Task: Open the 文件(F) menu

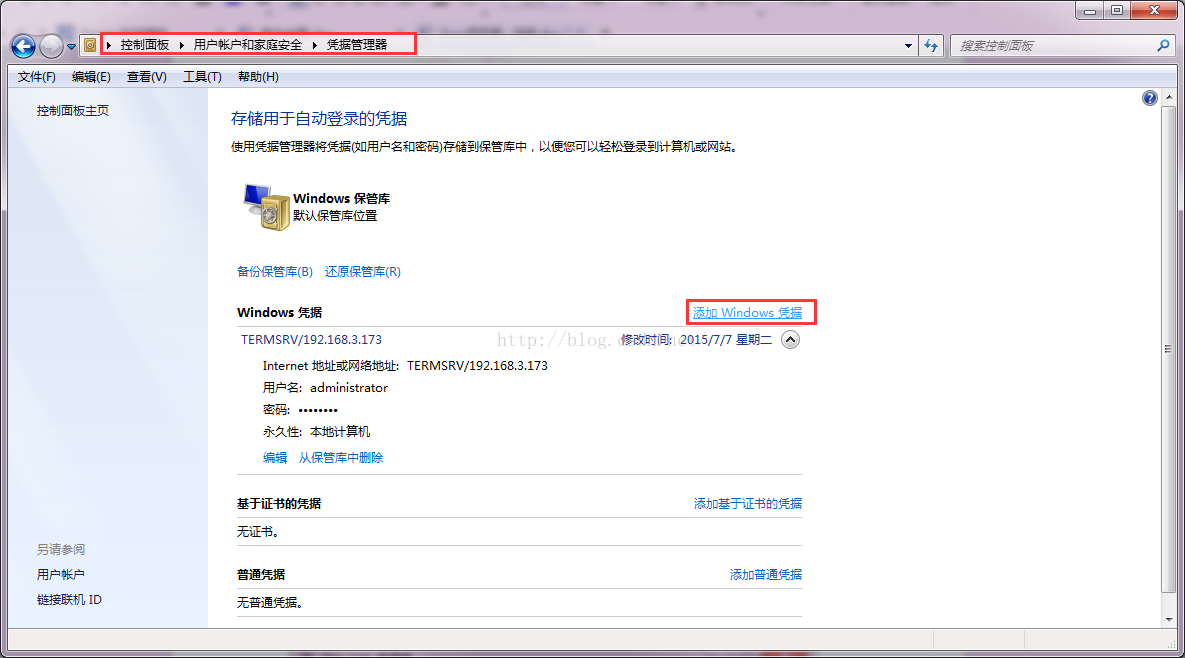Action: pos(36,77)
